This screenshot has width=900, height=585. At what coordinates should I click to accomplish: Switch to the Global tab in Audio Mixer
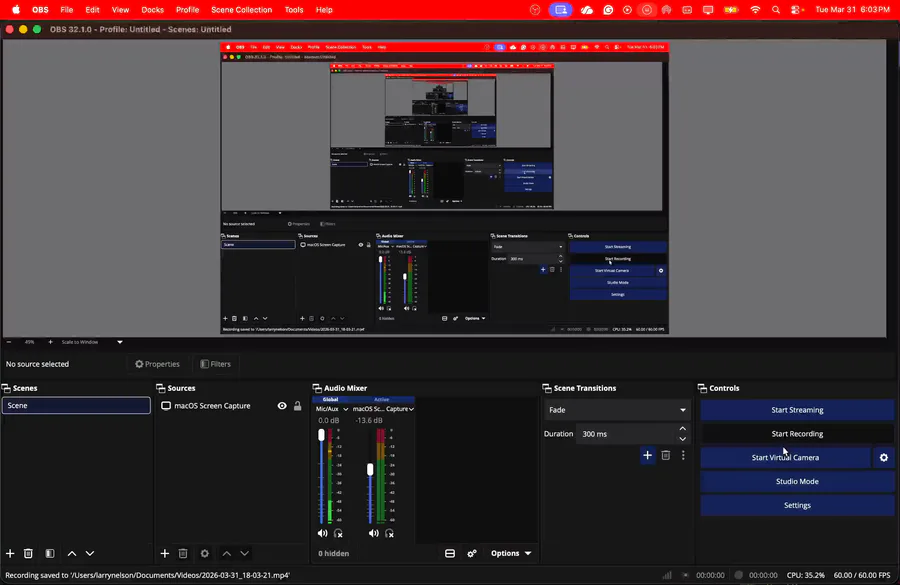pyautogui.click(x=331, y=400)
